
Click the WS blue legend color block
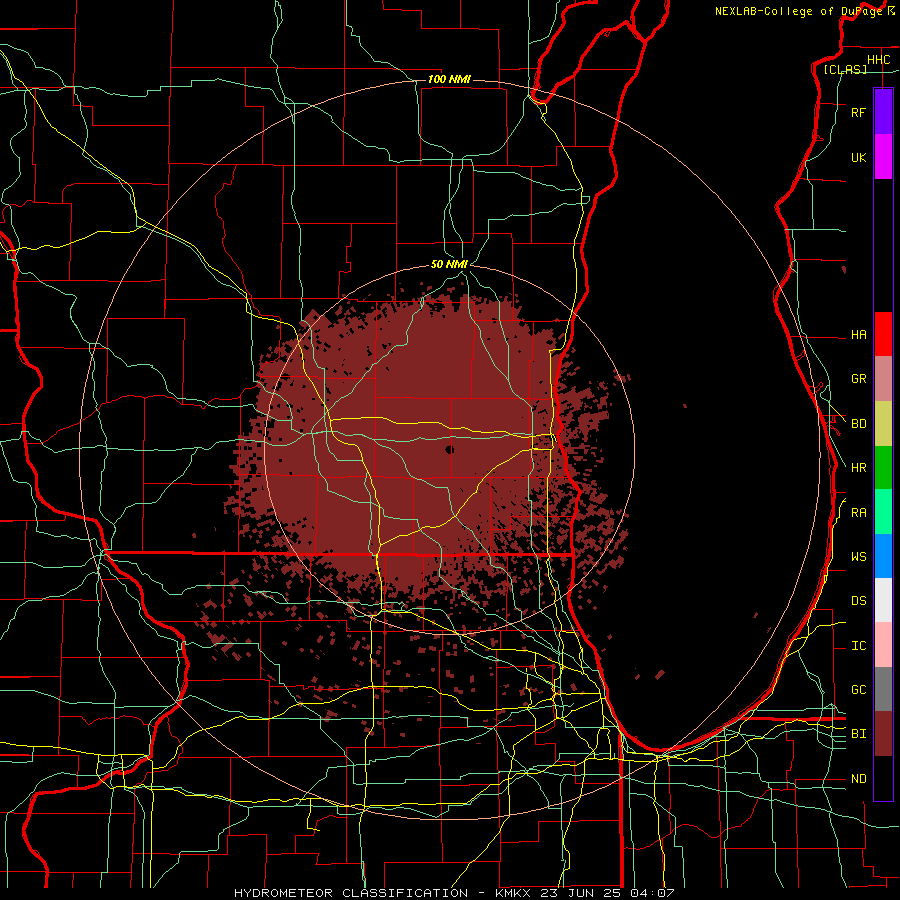point(883,556)
